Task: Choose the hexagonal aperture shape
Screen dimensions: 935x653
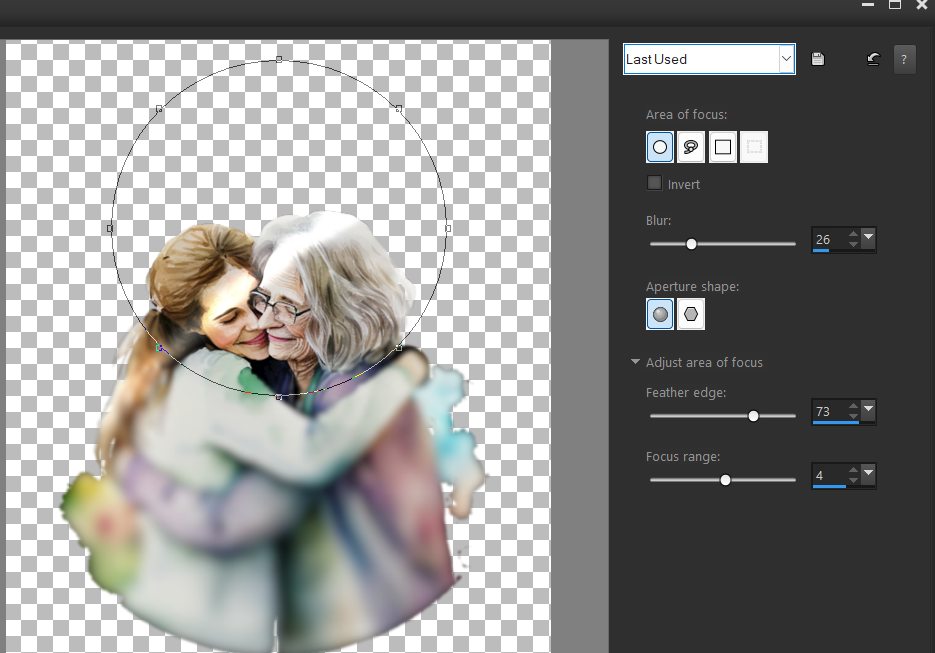Action: click(x=691, y=315)
